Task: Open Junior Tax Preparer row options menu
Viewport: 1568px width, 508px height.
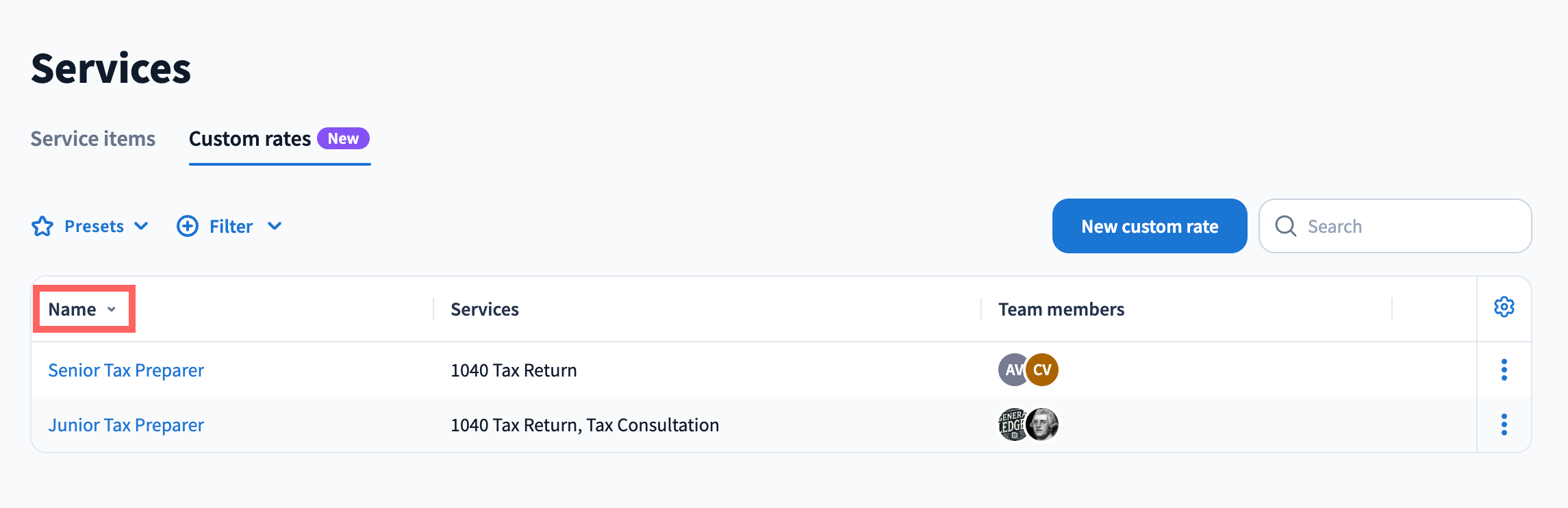Action: point(1504,424)
